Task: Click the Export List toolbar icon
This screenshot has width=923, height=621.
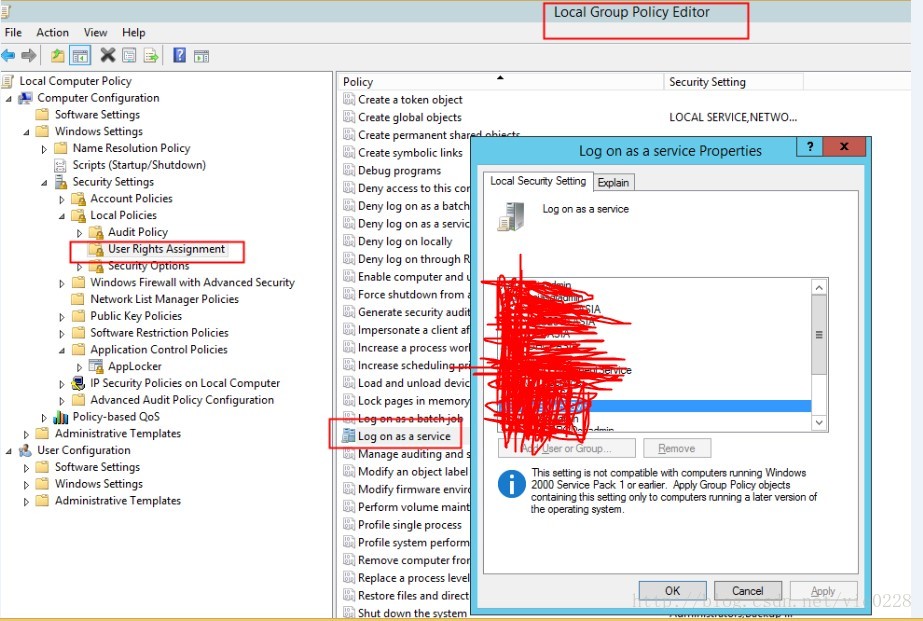Action: 151,56
